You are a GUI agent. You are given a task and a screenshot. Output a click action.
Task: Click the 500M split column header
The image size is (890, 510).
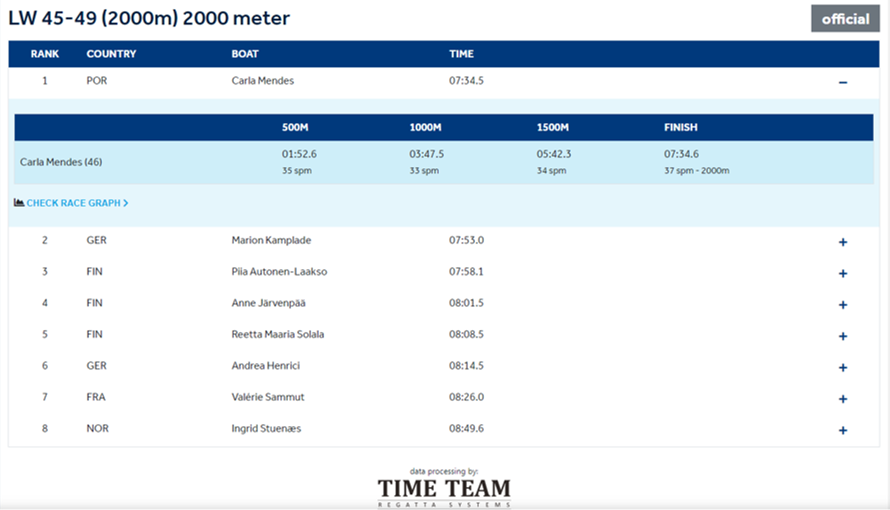click(x=295, y=128)
